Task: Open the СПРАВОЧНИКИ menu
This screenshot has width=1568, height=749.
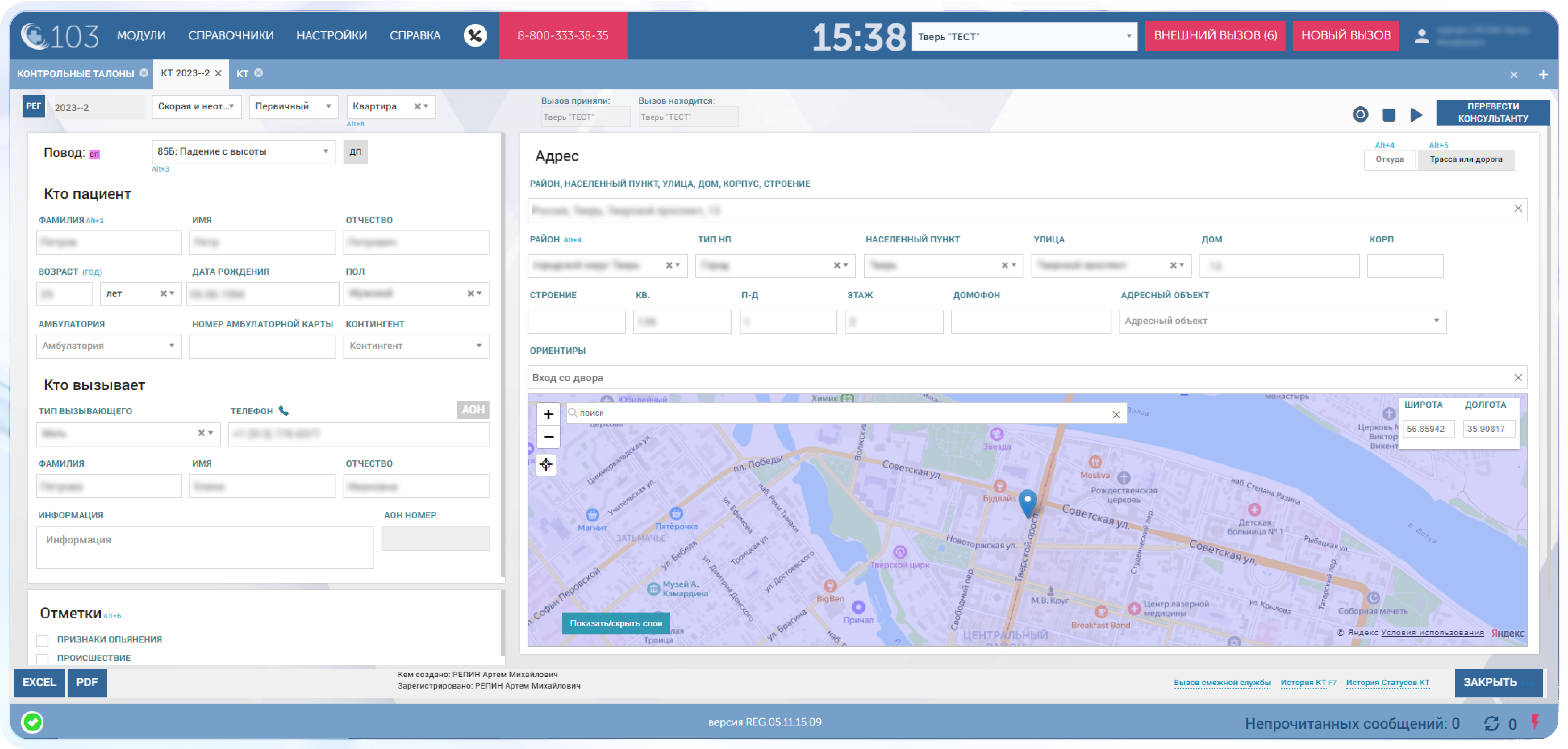Action: click(x=231, y=35)
